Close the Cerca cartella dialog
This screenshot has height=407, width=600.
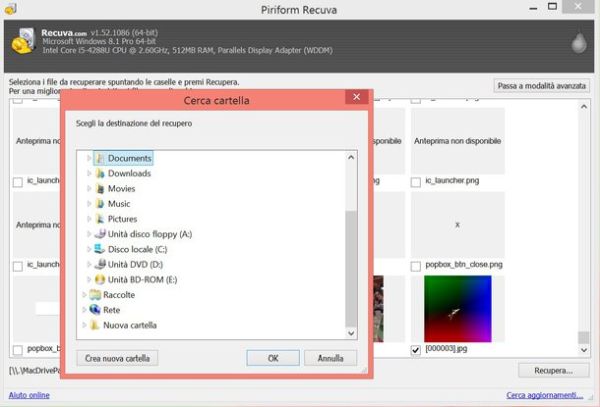click(357, 97)
